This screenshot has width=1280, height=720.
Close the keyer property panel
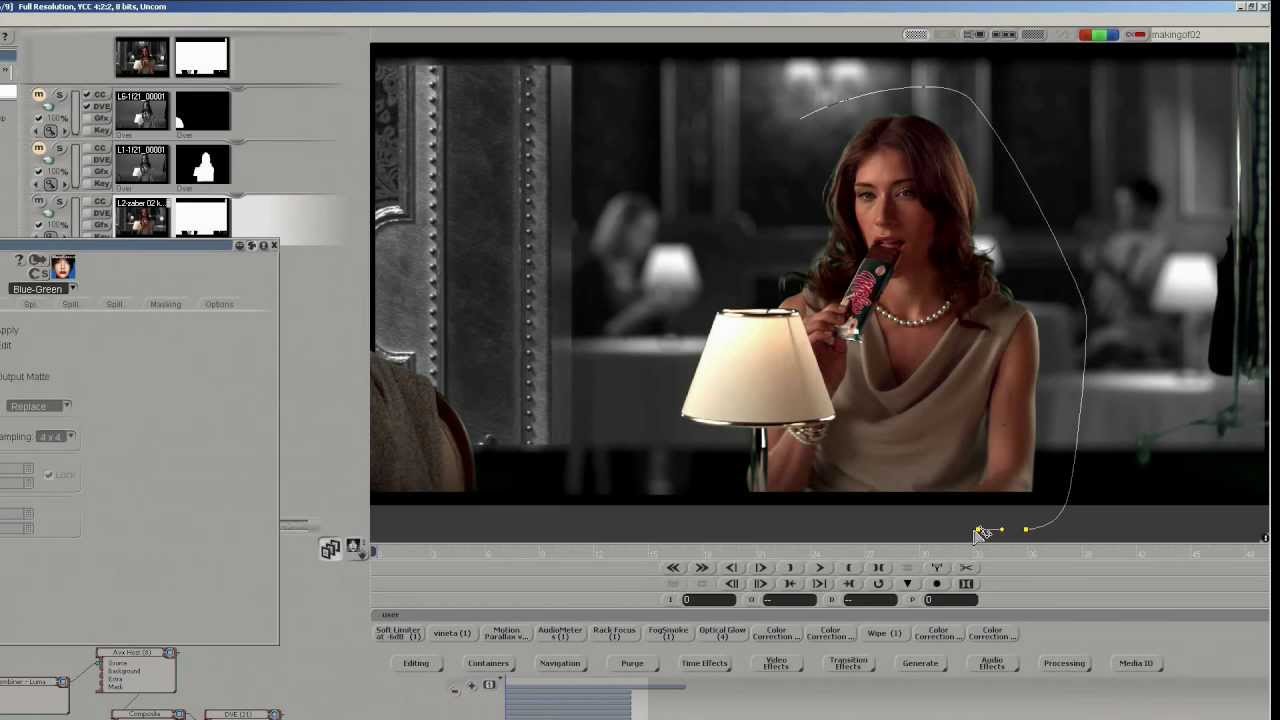(274, 245)
